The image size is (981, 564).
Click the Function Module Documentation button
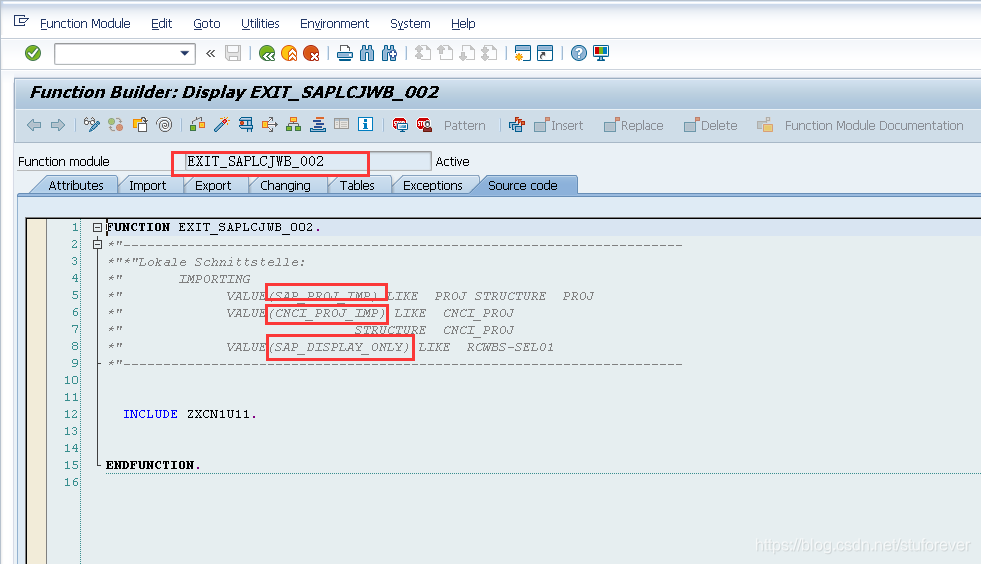[x=860, y=126]
